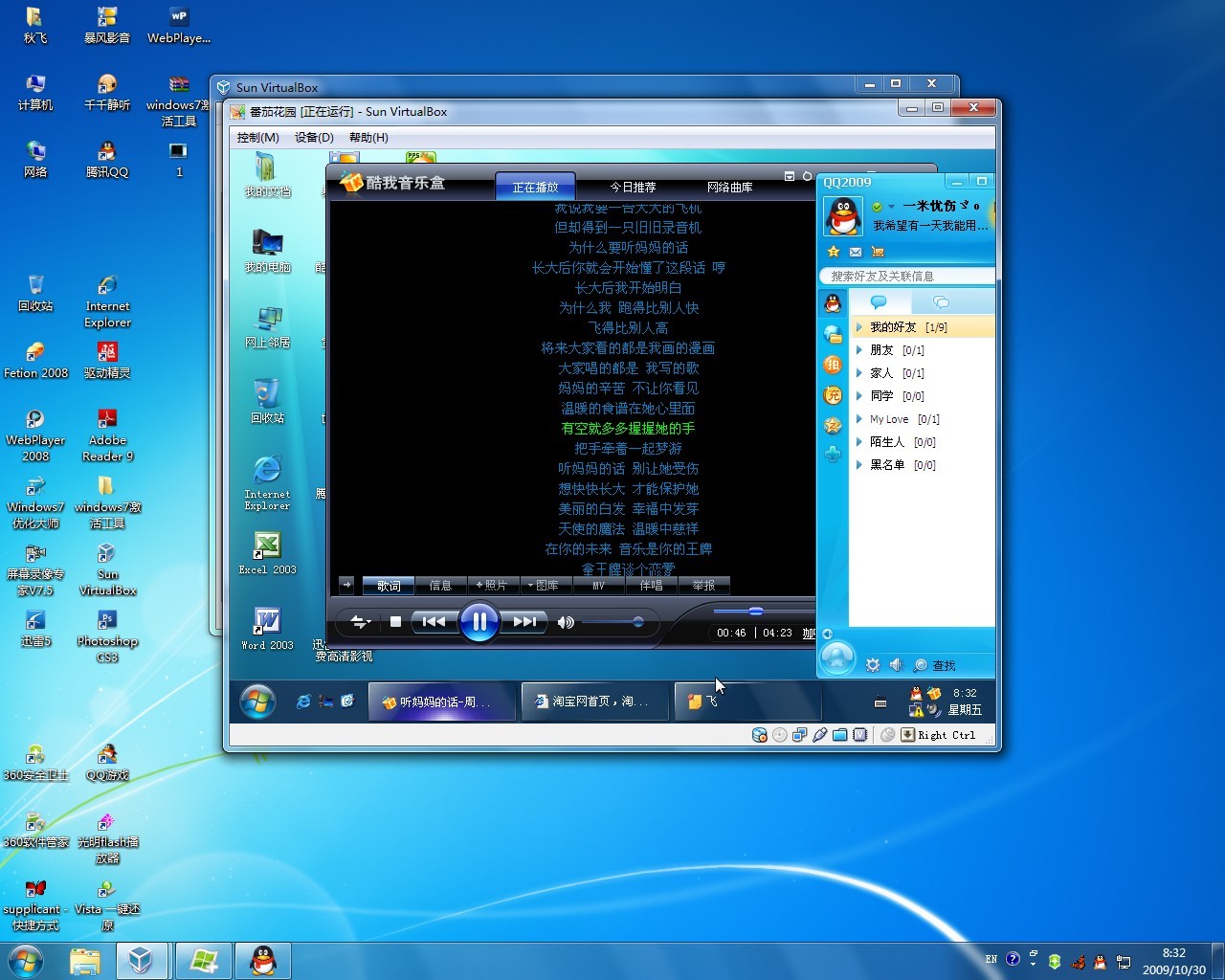Image resolution: width=1225 pixels, height=980 pixels.
Task: Select the 歌词 lyrics tab
Action: tap(389, 585)
